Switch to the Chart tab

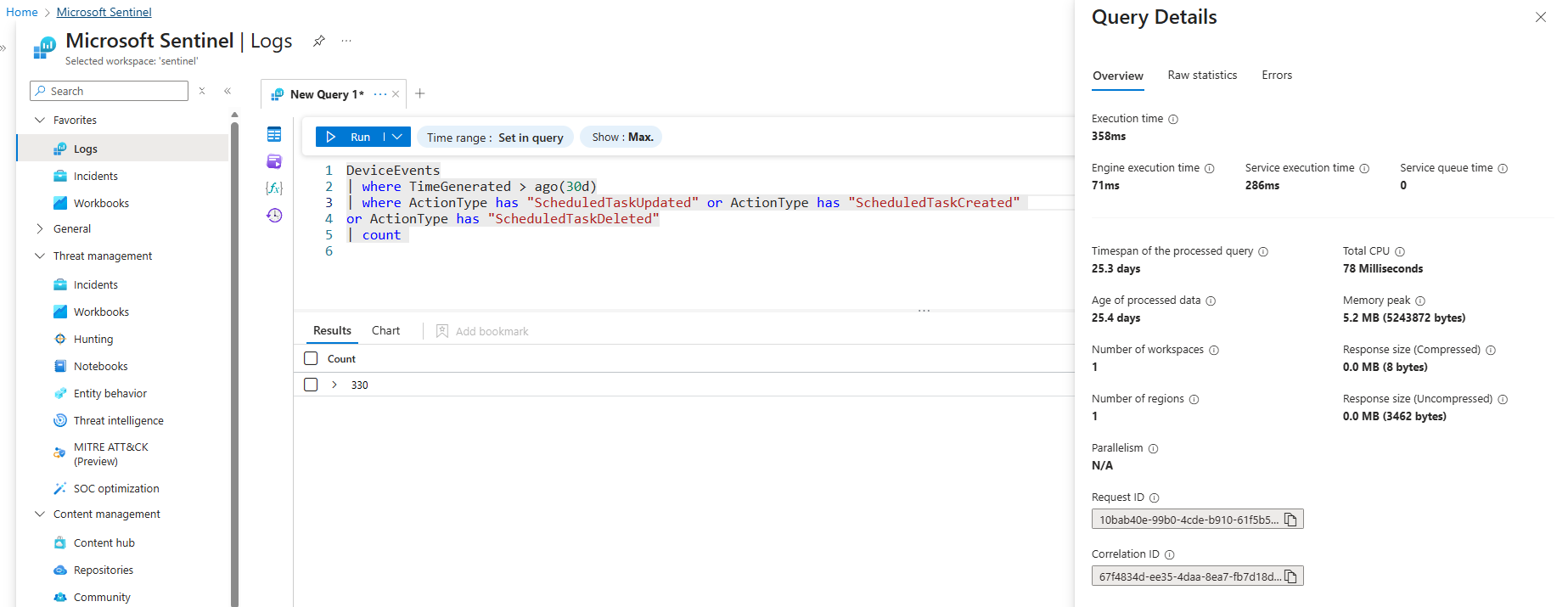[x=385, y=331]
